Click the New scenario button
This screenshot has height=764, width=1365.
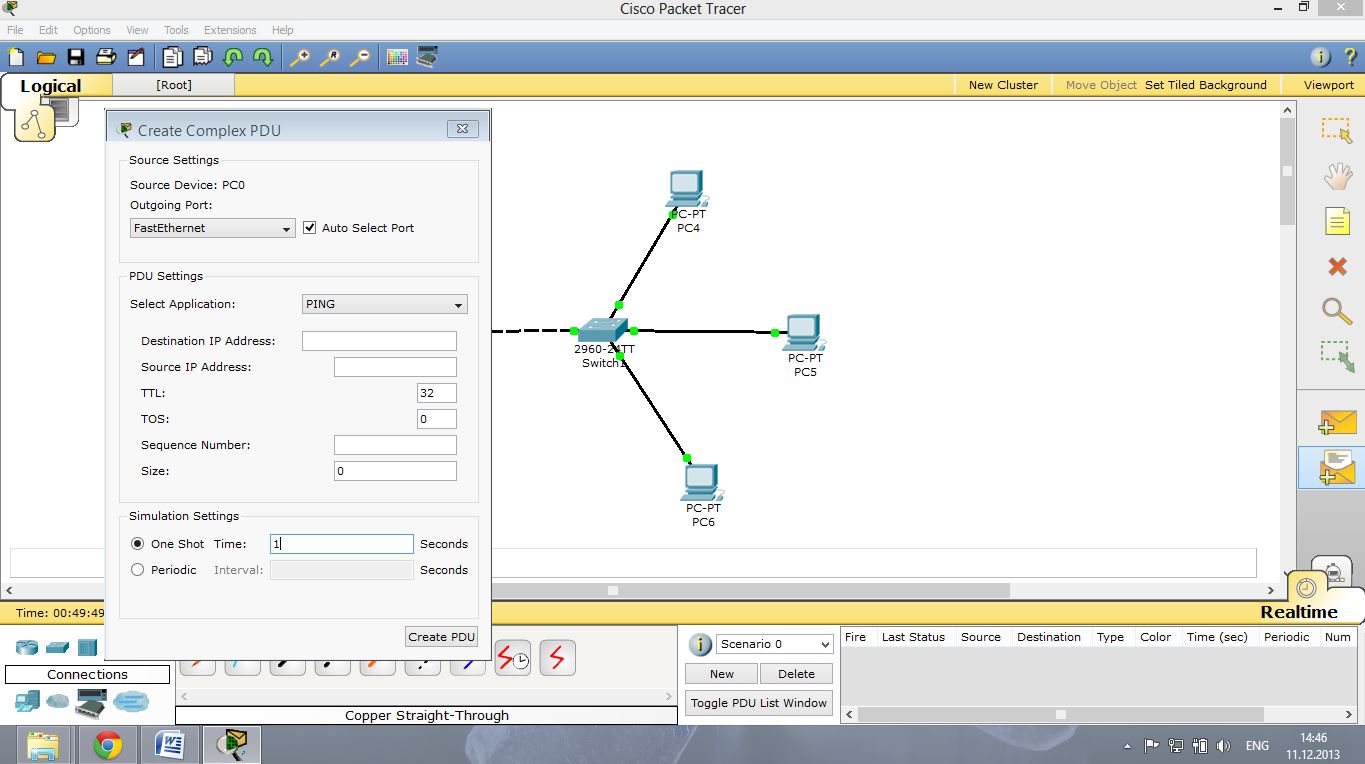[722, 674]
